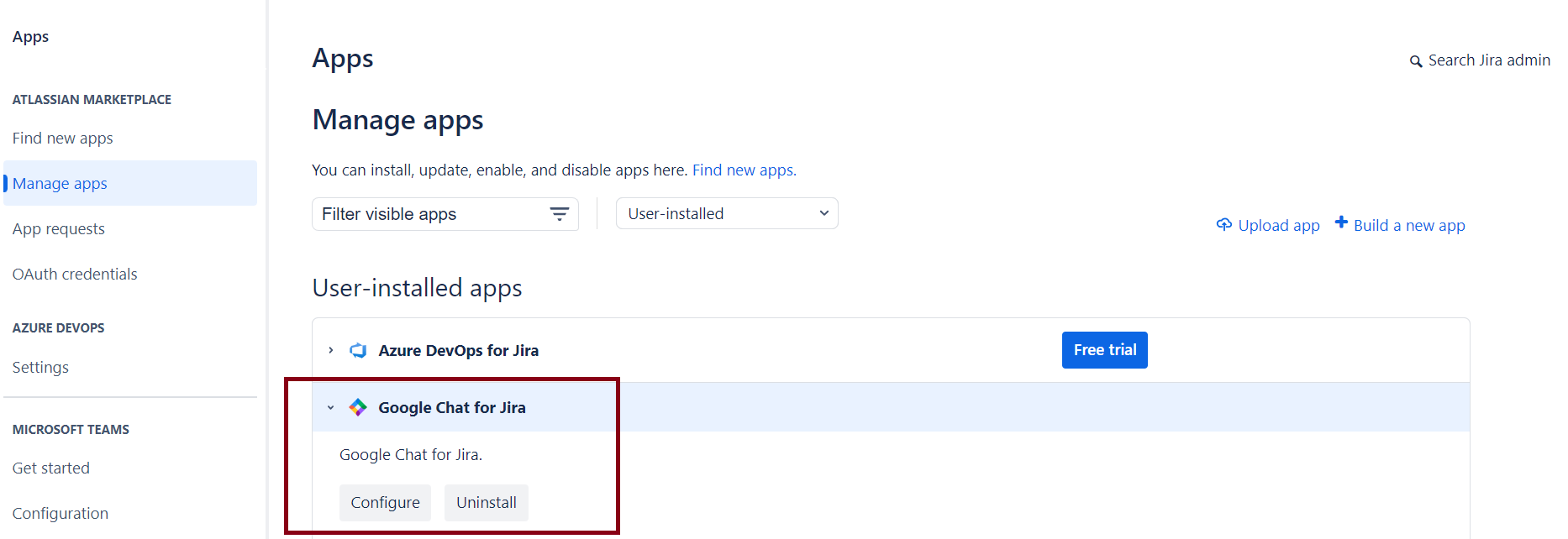Click the plus icon for building app
Image resolution: width=1568 pixels, height=539 pixels.
(x=1341, y=223)
